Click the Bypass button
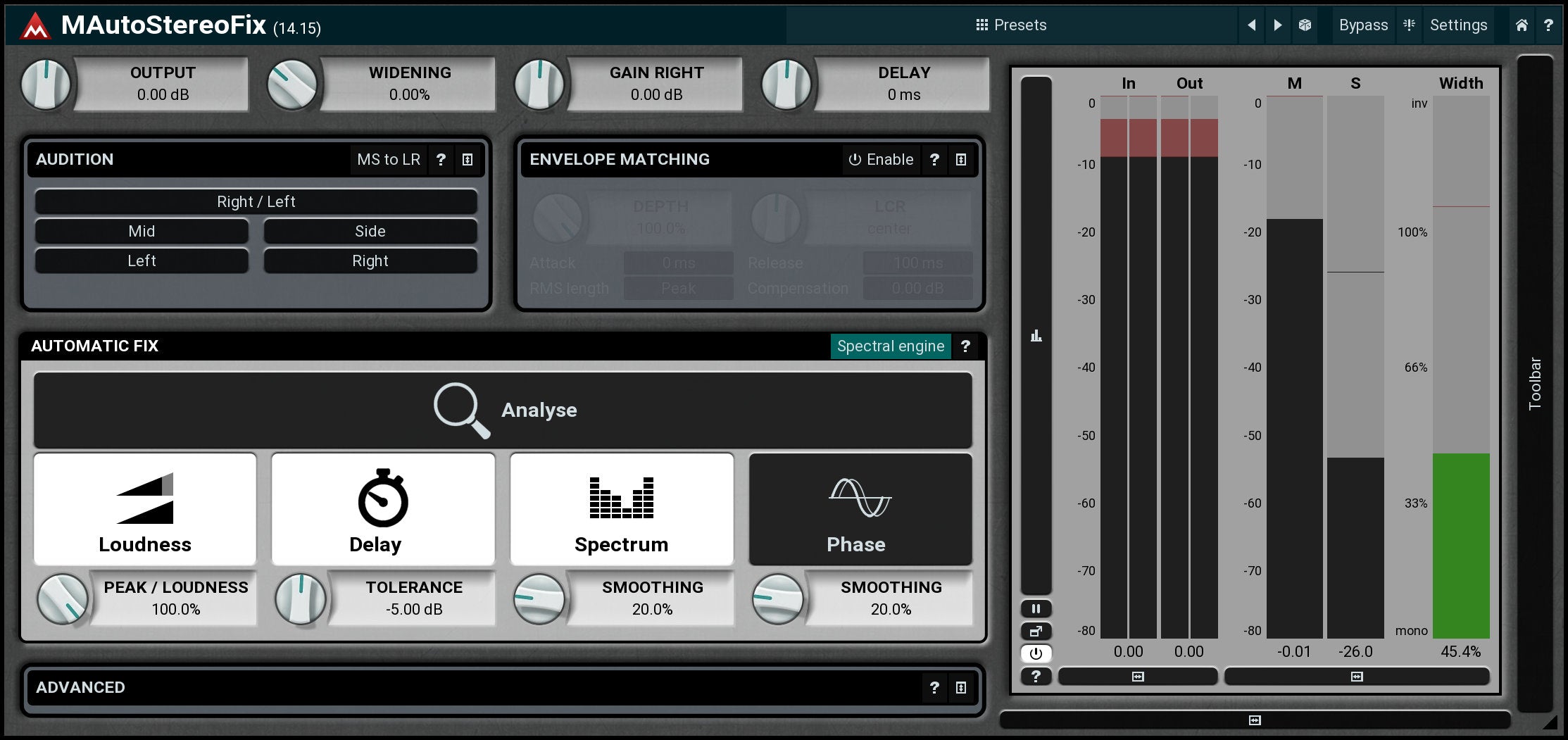 click(x=1363, y=25)
